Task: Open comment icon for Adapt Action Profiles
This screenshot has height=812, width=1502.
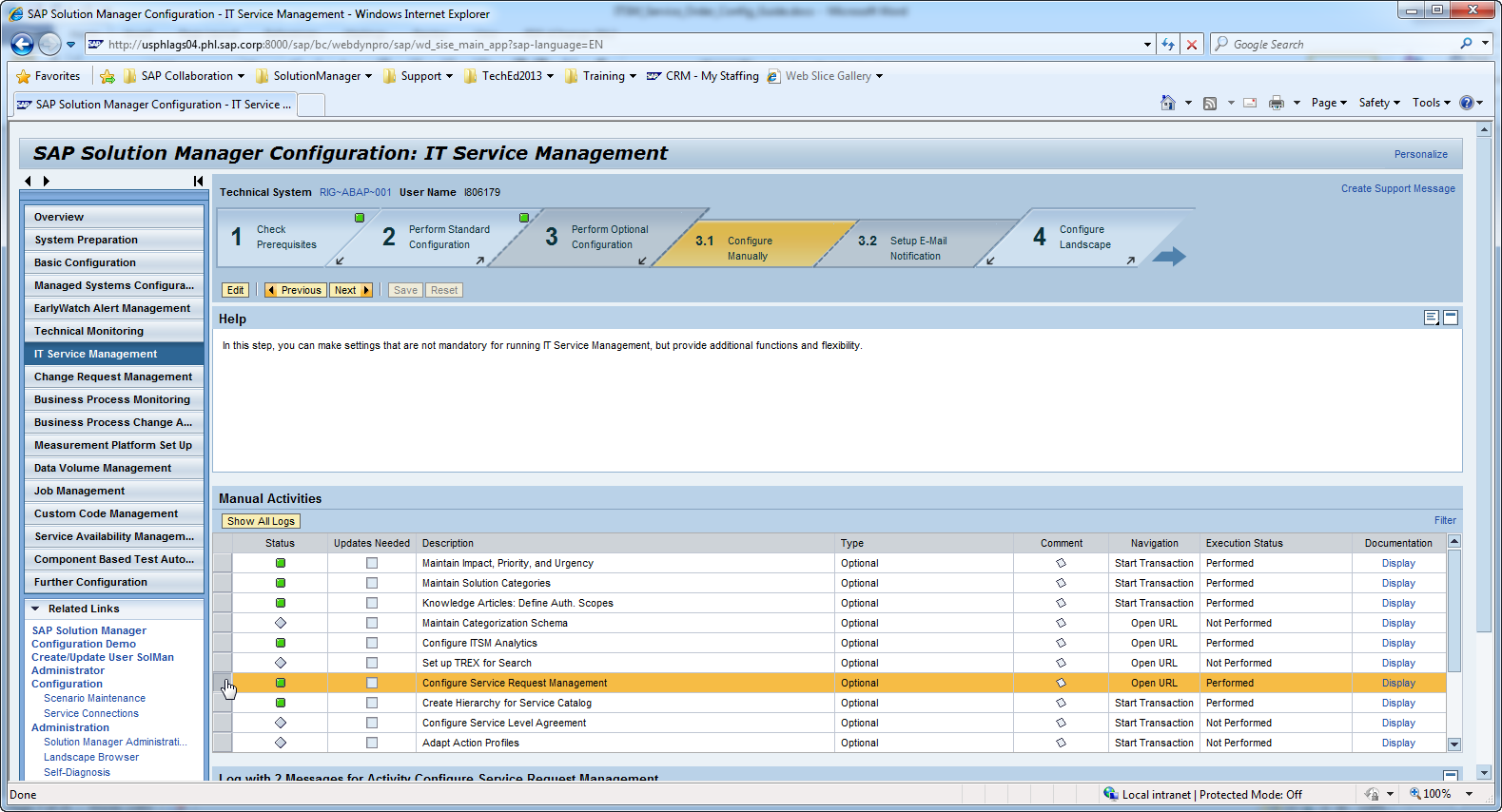Action: pos(1061,743)
